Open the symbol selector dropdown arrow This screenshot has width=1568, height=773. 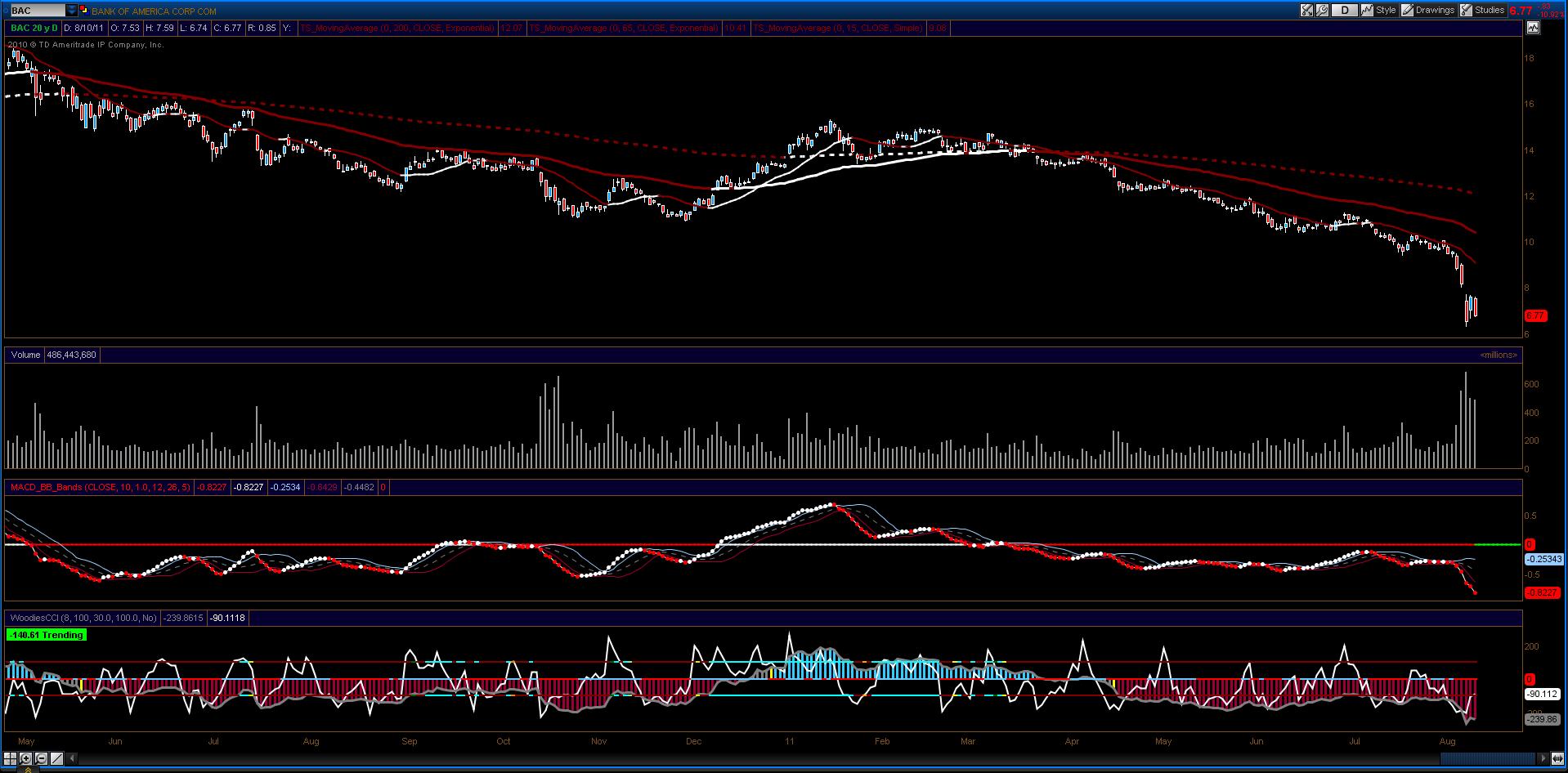[72, 11]
